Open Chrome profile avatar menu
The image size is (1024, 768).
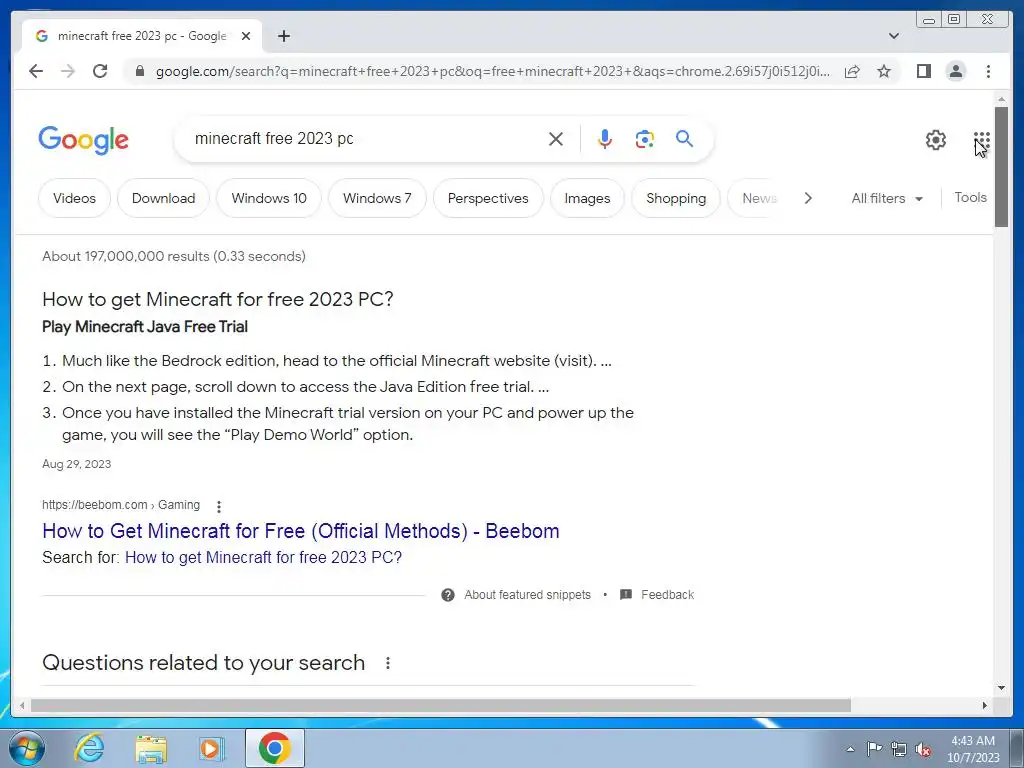coord(956,71)
